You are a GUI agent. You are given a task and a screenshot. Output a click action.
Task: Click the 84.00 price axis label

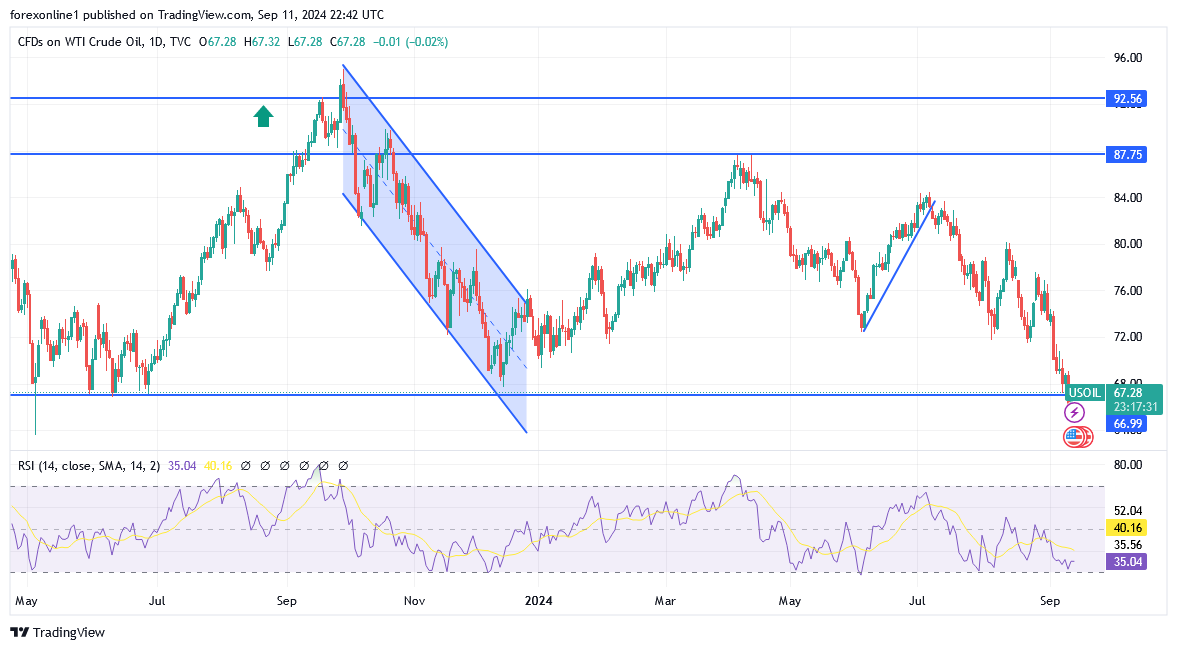tap(1127, 198)
